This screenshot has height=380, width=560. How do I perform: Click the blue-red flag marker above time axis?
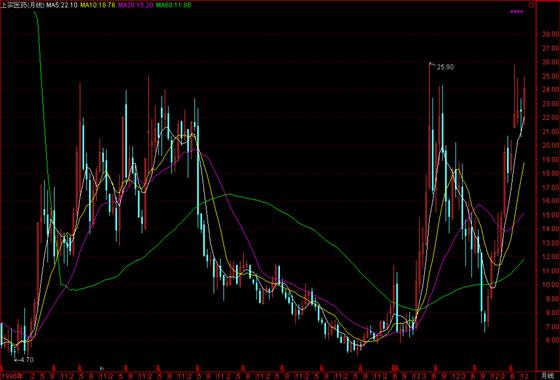(102, 368)
